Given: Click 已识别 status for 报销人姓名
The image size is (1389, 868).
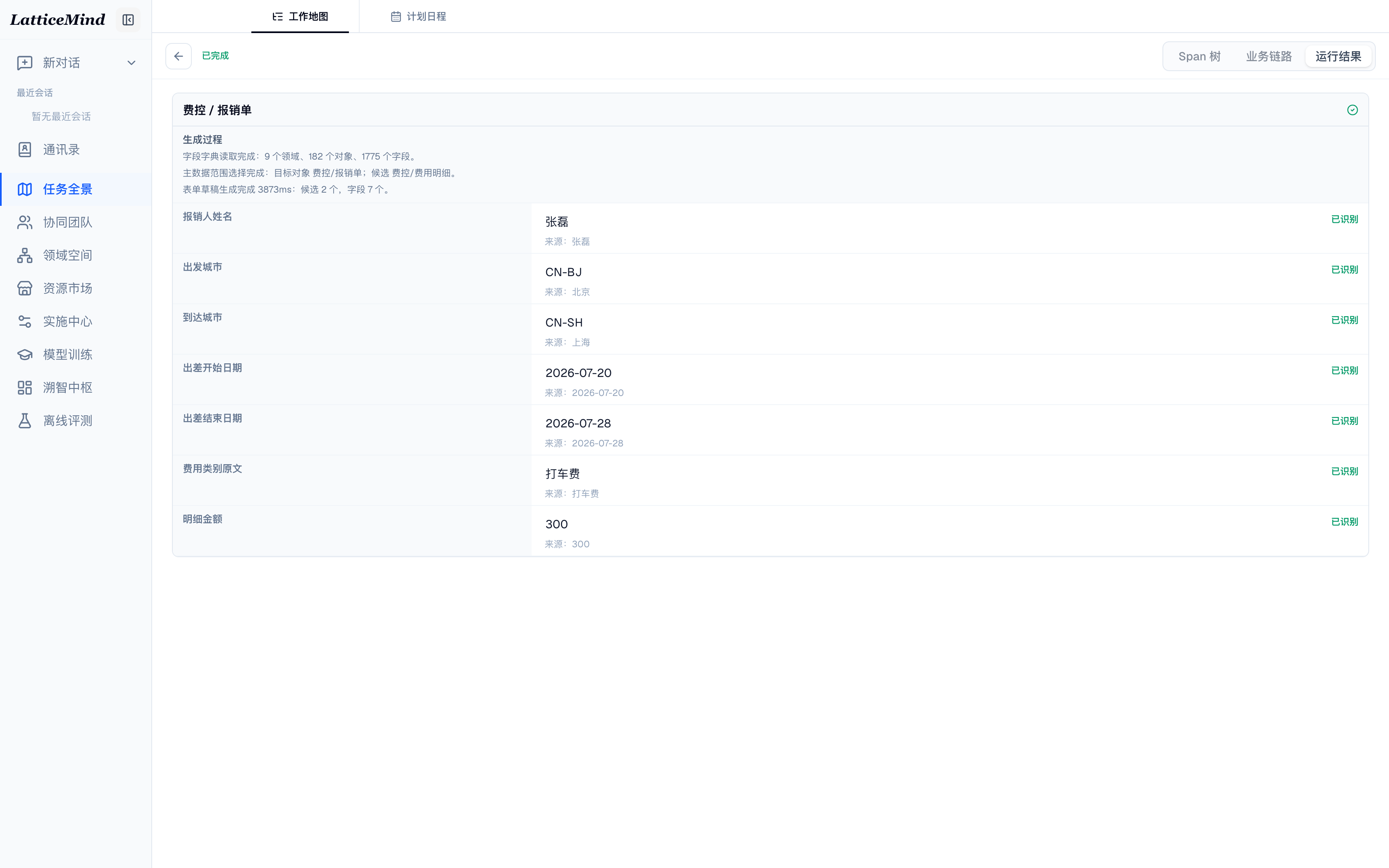Looking at the screenshot, I should [x=1344, y=219].
